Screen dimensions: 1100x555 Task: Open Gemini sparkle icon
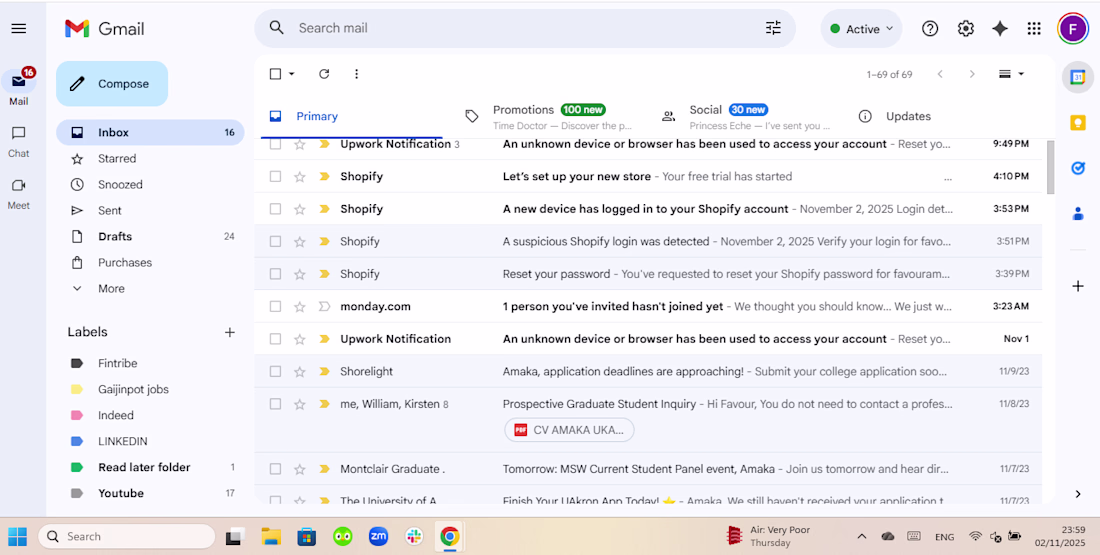click(1000, 29)
